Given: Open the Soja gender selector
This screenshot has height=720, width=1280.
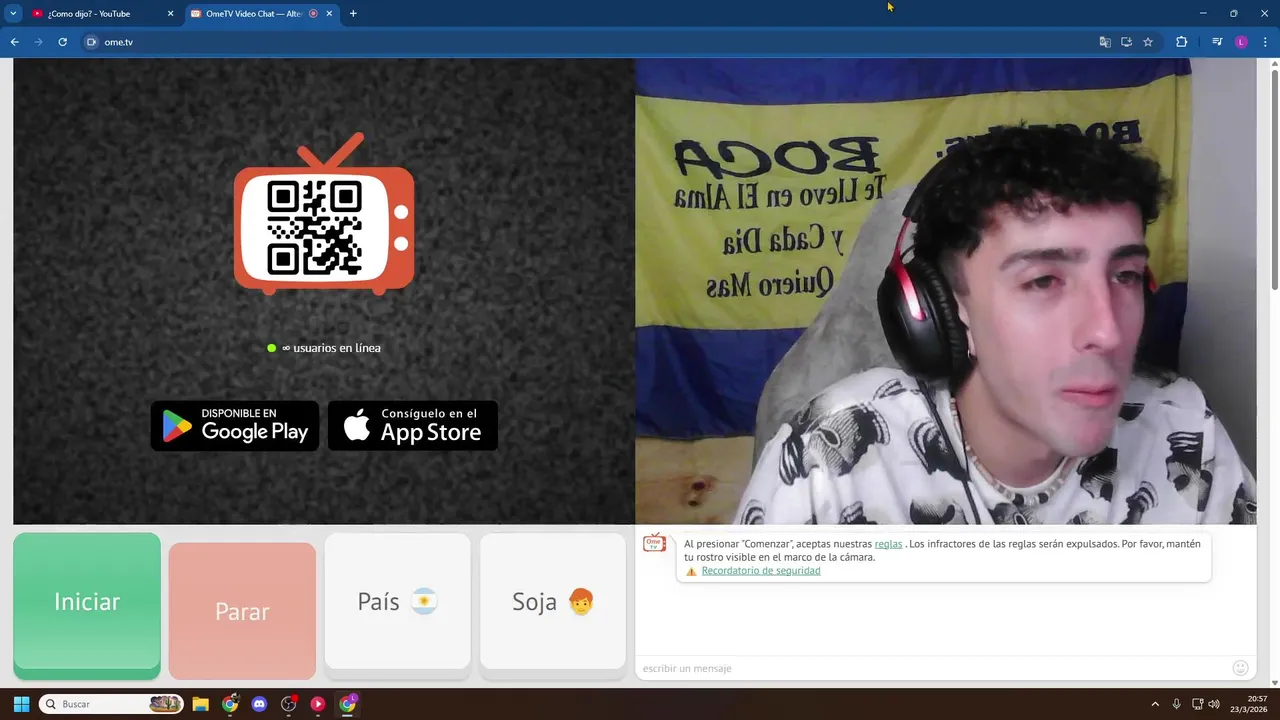Looking at the screenshot, I should [x=553, y=602].
